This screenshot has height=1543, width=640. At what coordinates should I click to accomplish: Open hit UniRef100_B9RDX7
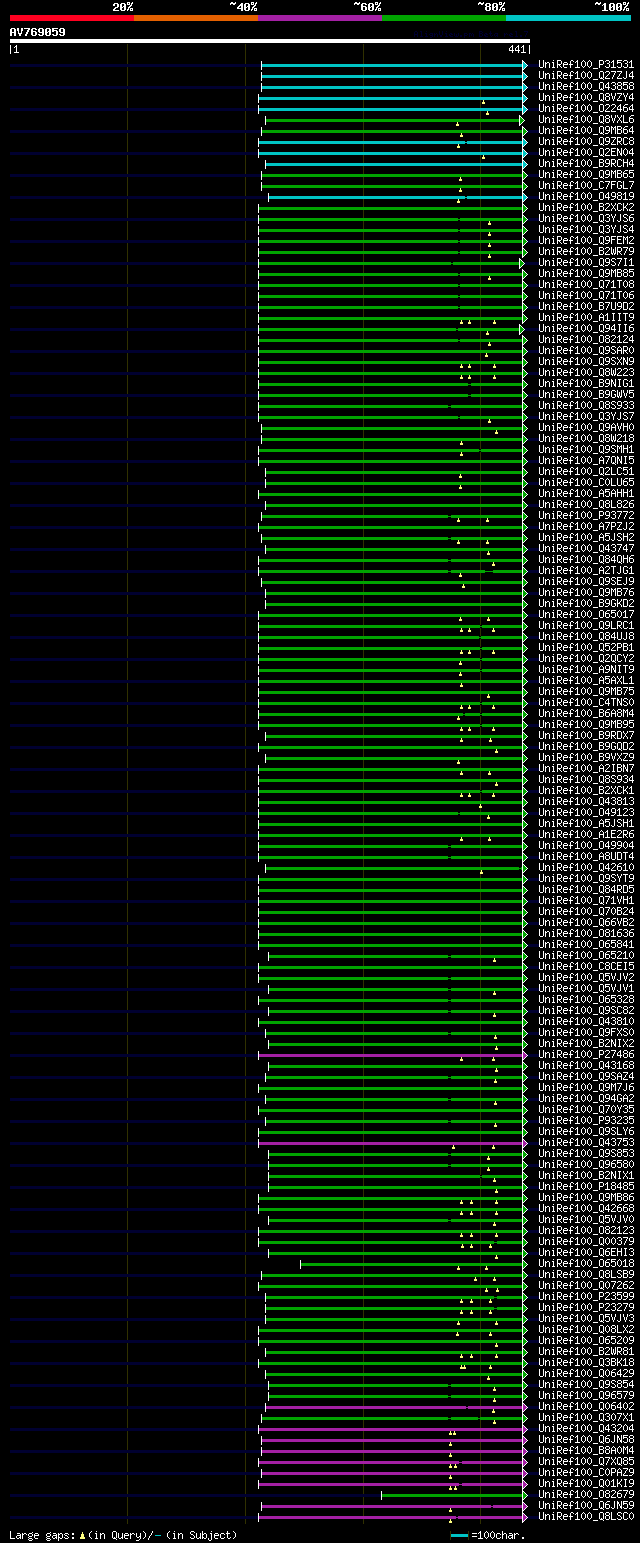(586, 735)
